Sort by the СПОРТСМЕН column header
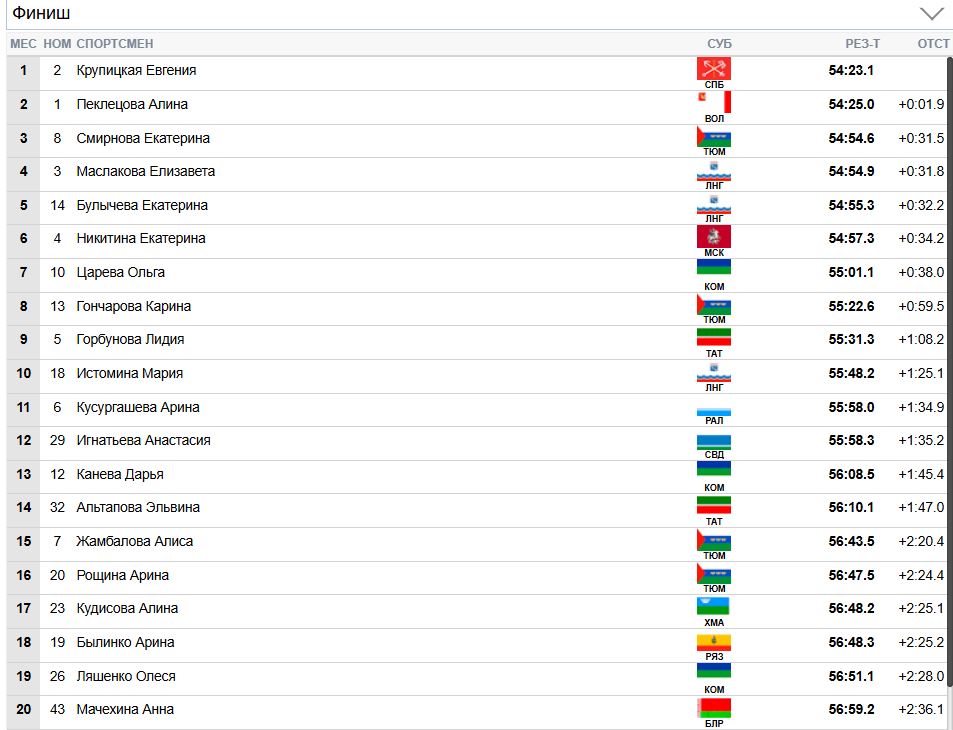The image size is (953, 730). point(115,44)
